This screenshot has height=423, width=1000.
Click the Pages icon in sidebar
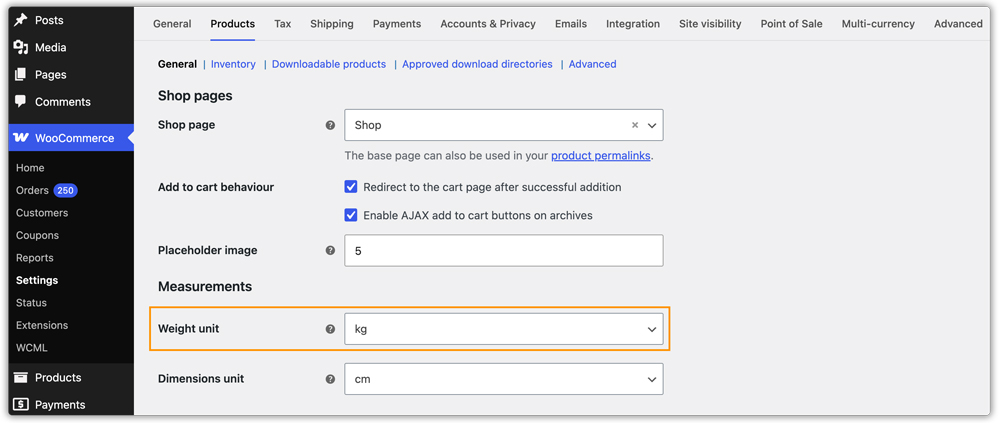click(x=21, y=75)
